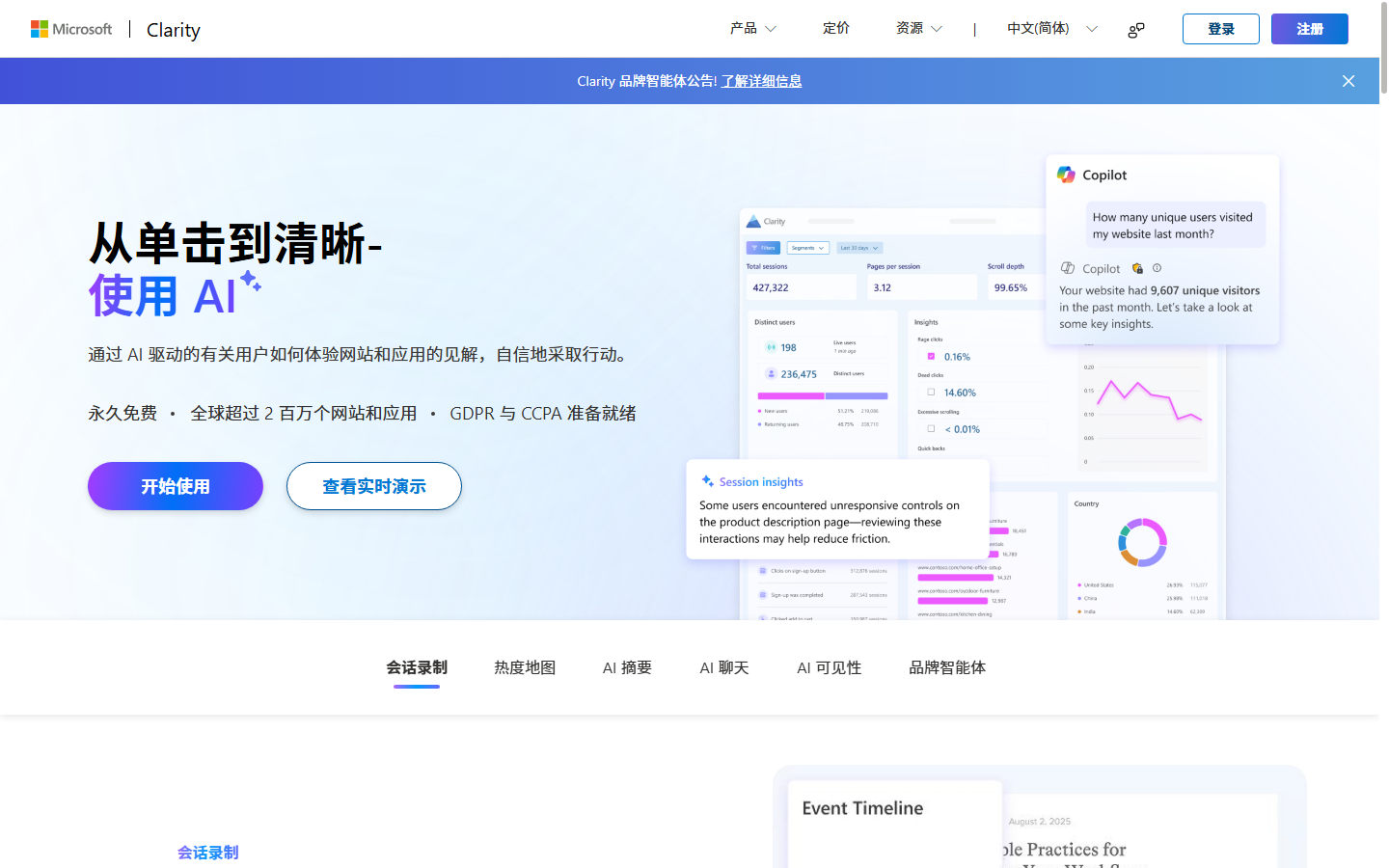The height and width of the screenshot is (868, 1389).
Task: Click the Clarity logo in dashboard preview
Action: (767, 222)
